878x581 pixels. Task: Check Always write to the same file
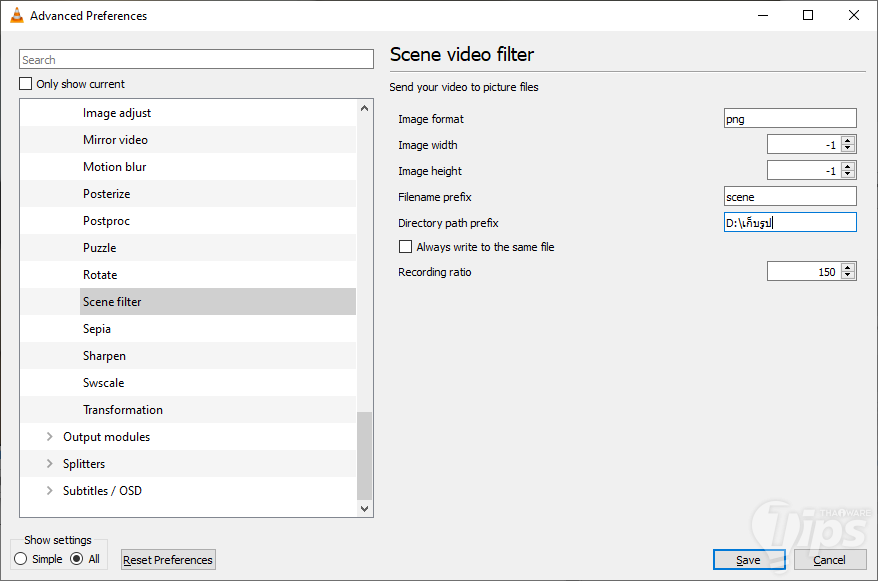click(405, 247)
